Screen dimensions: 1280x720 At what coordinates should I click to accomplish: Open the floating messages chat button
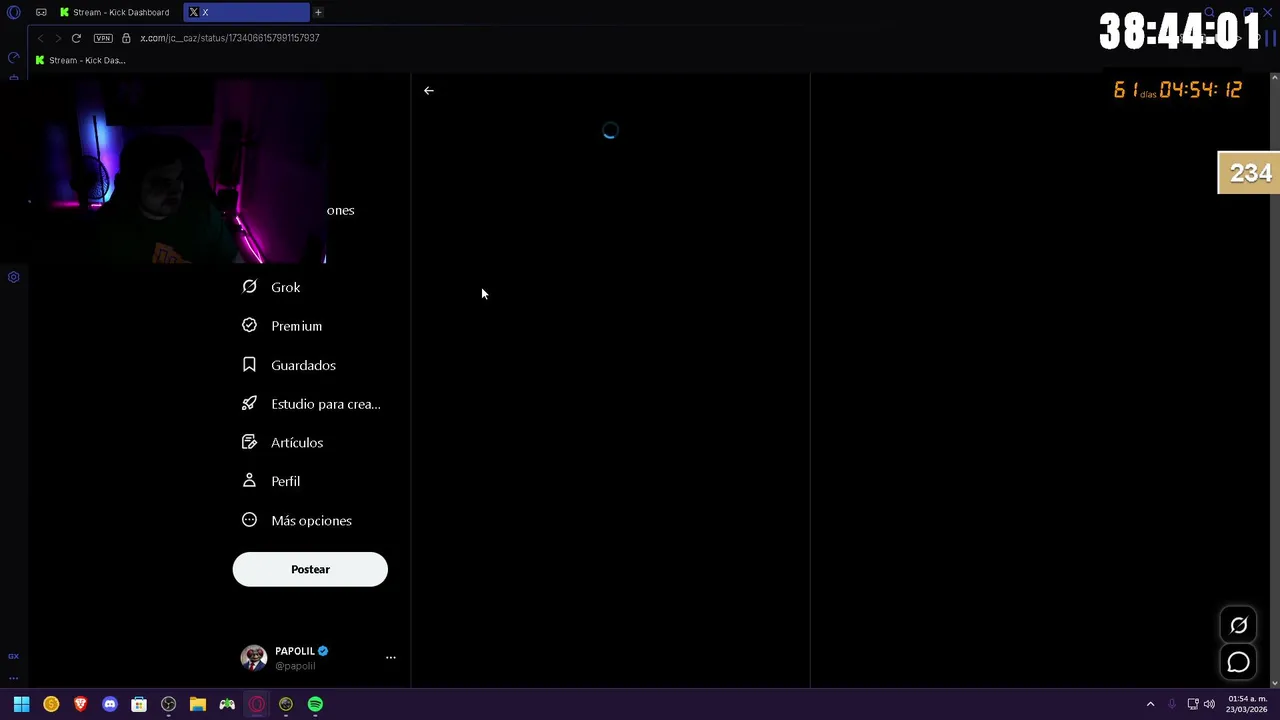pos(1238,662)
